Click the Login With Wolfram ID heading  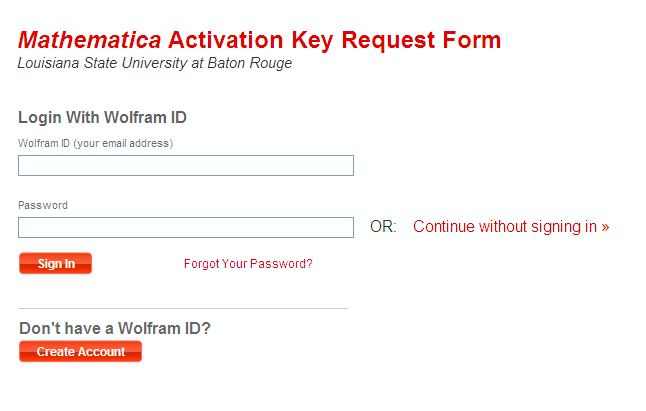[102, 118]
